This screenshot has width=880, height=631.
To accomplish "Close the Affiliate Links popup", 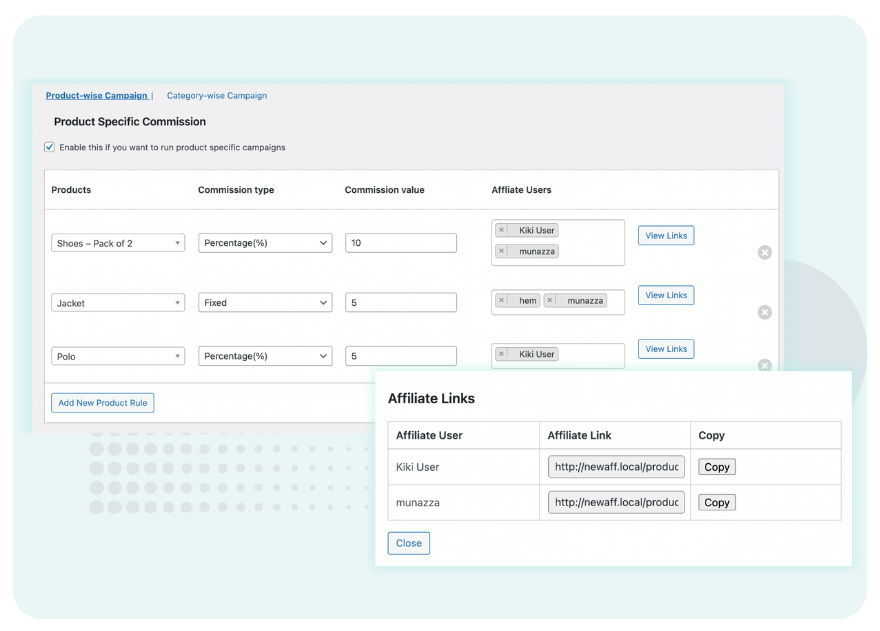I will [408, 543].
